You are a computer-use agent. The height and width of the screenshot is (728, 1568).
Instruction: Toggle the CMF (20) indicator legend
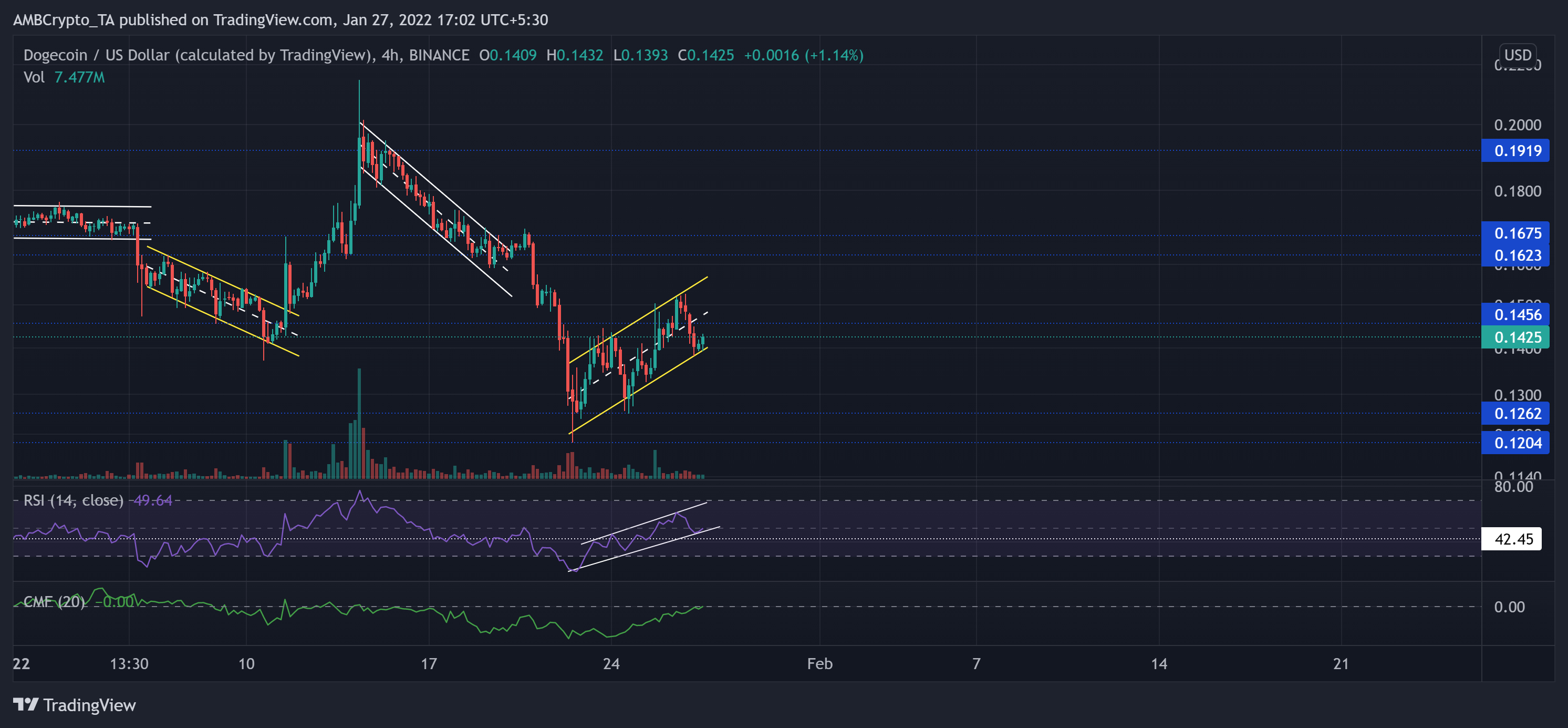click(x=54, y=602)
